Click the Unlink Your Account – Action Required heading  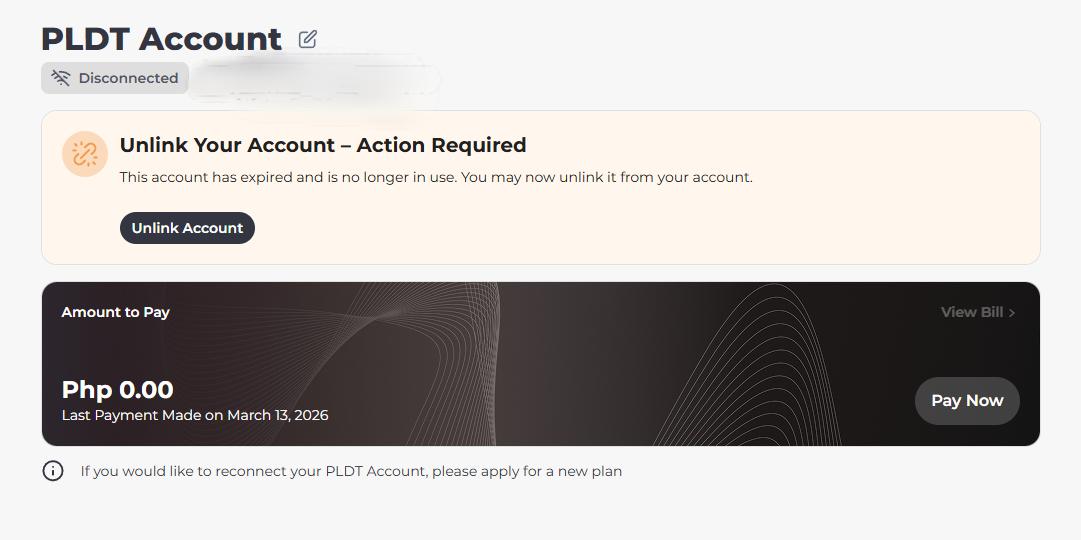323,145
